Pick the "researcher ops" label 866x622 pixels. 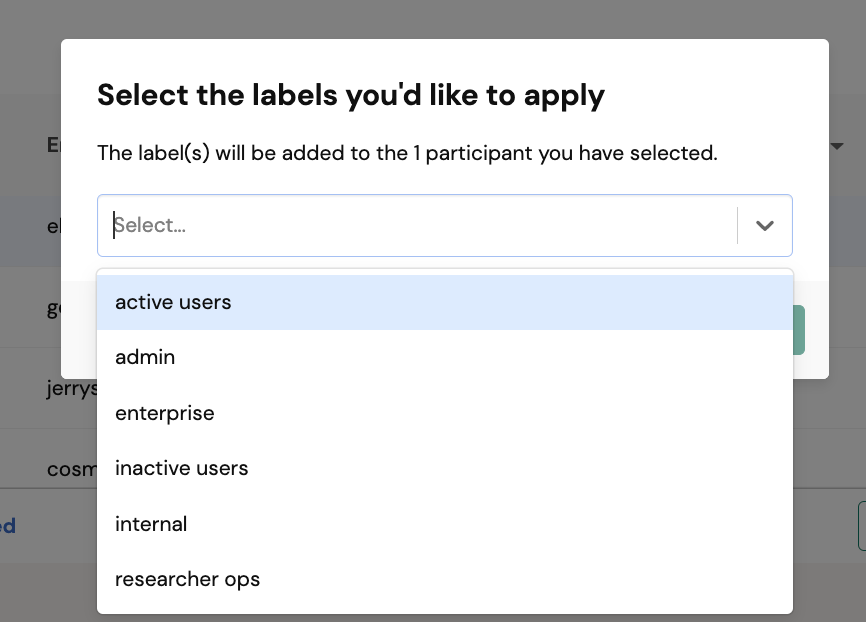(x=445, y=579)
